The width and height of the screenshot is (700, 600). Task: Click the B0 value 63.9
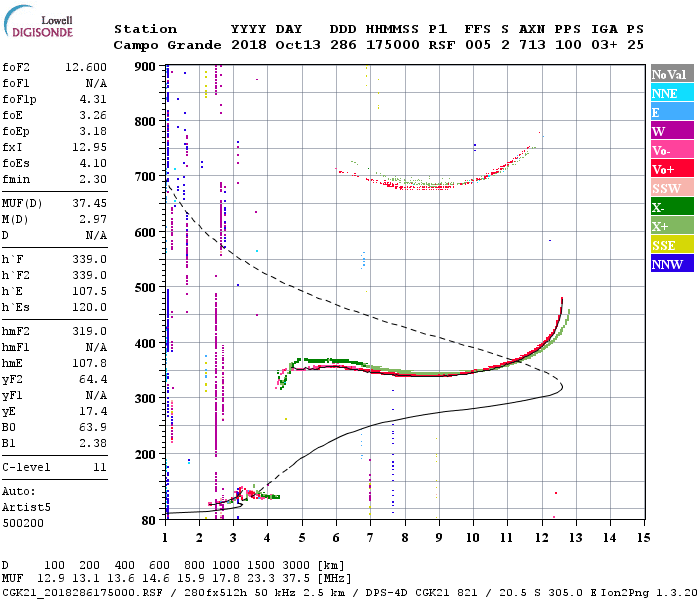pos(93,427)
